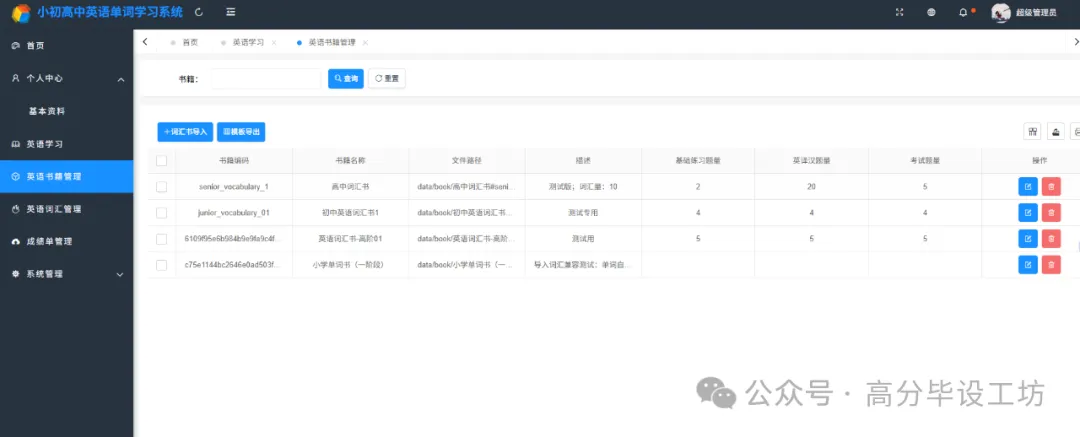Click the refresh icon beside the system title
The image size is (1080, 437).
tap(199, 12)
